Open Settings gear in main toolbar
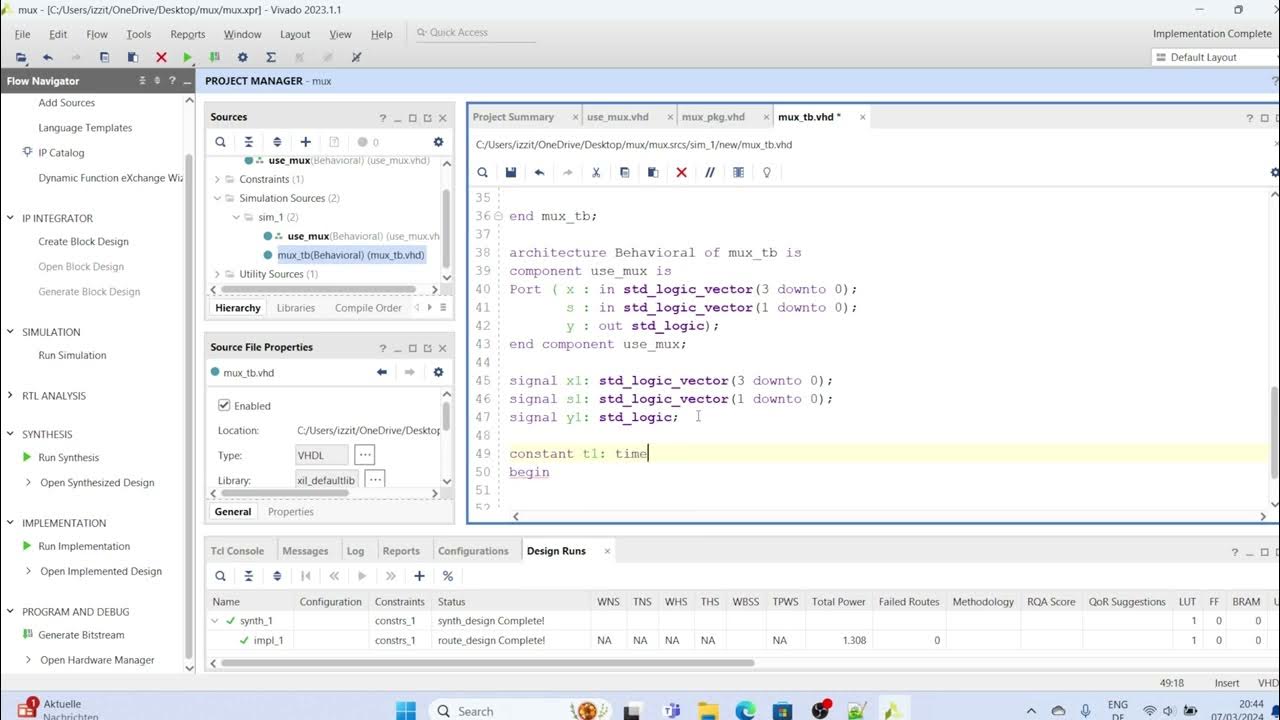Screen dimensions: 1280x720 tap(242, 58)
